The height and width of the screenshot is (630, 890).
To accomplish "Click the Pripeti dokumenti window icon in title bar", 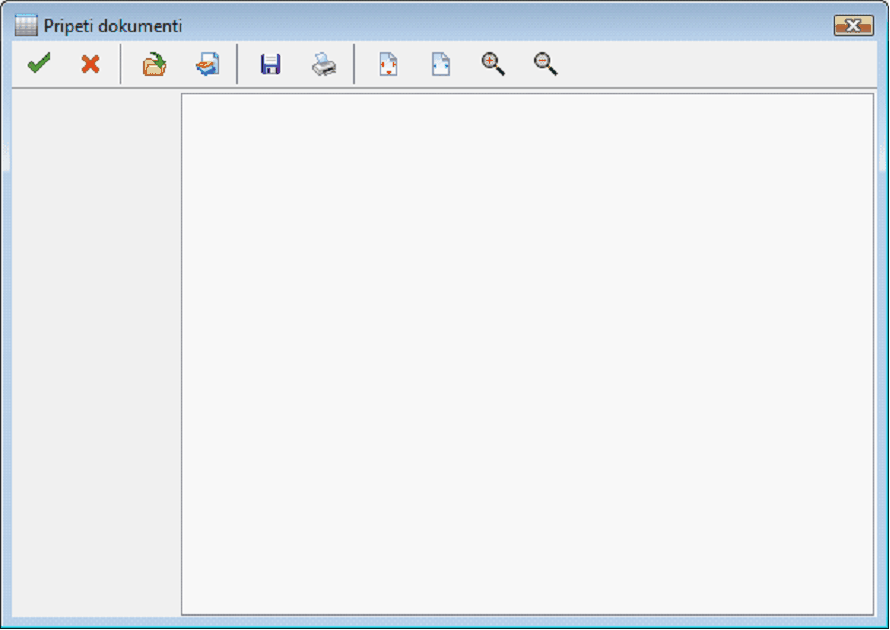I will point(26,26).
